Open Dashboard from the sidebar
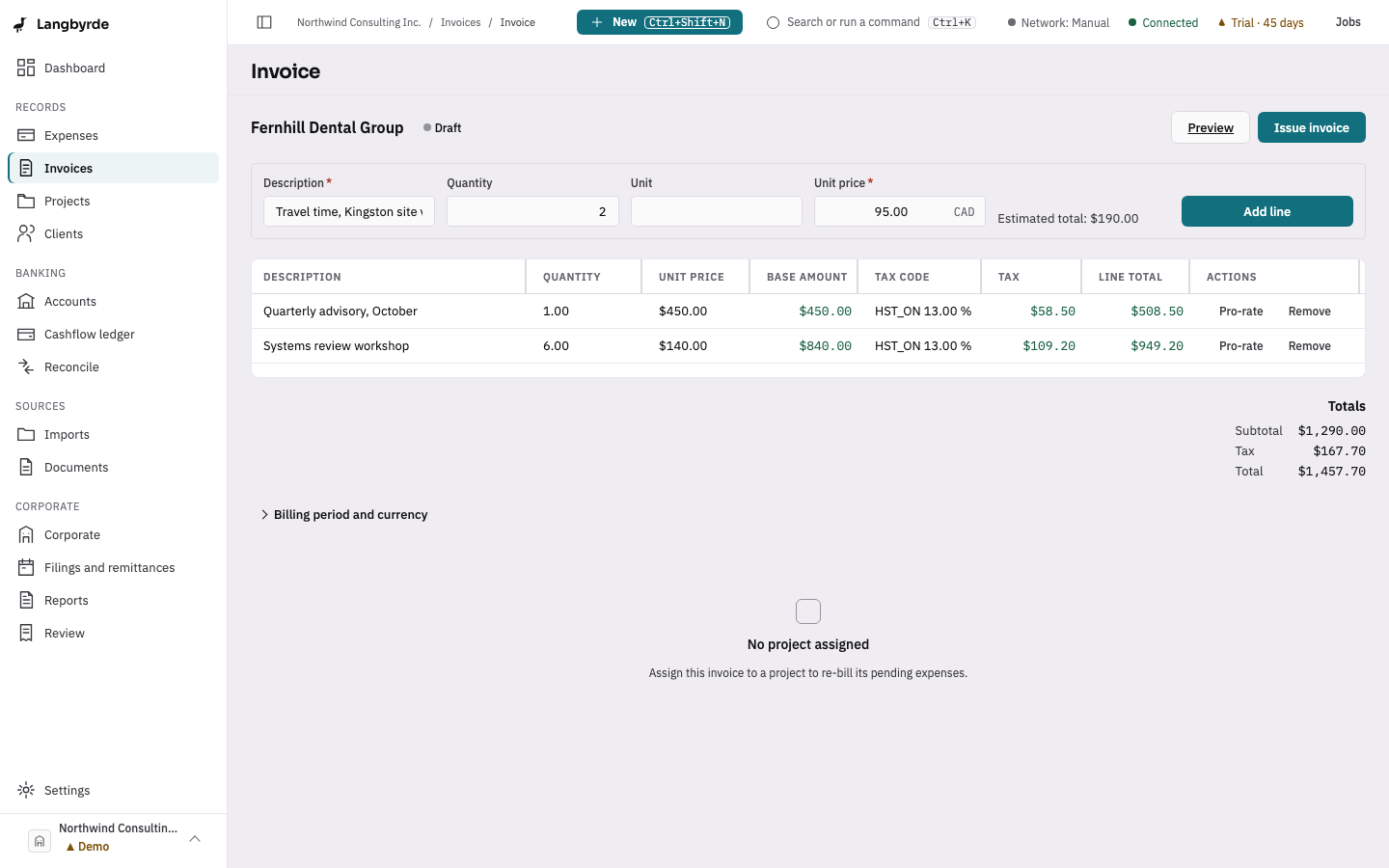The image size is (1389, 868). [x=113, y=68]
